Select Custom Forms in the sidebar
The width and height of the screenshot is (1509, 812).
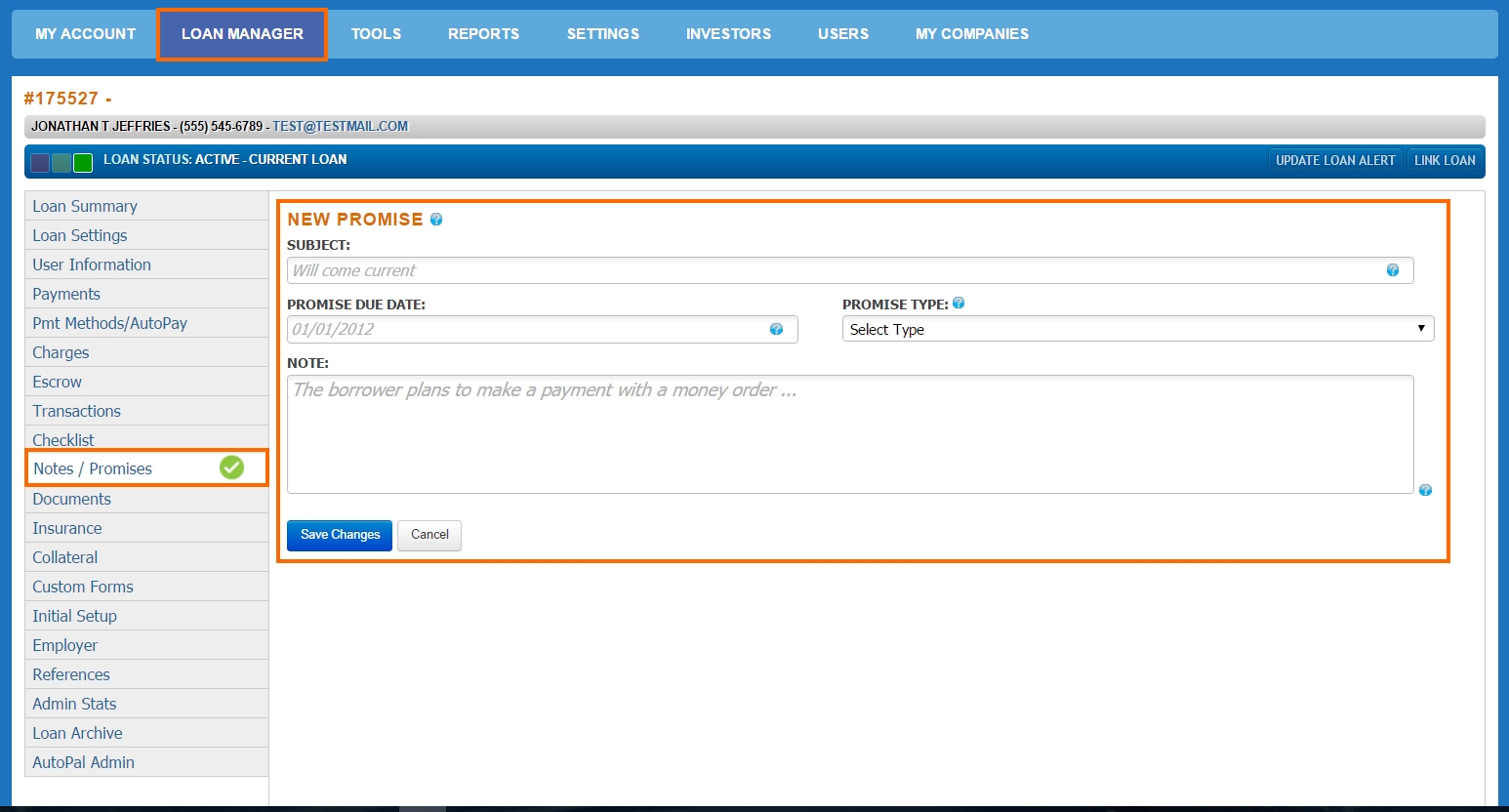click(x=146, y=587)
